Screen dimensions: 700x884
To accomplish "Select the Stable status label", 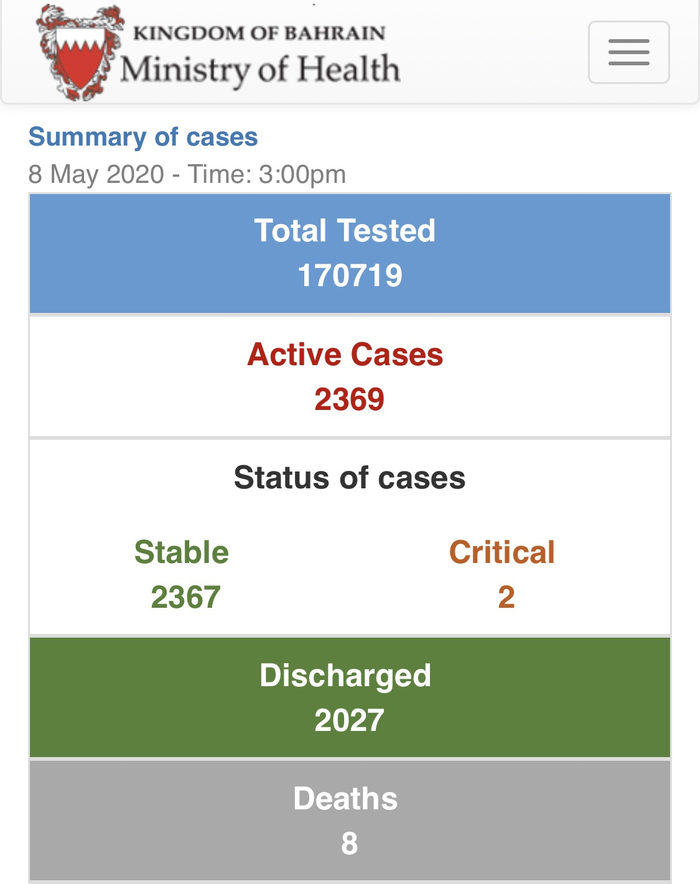I will (181, 552).
